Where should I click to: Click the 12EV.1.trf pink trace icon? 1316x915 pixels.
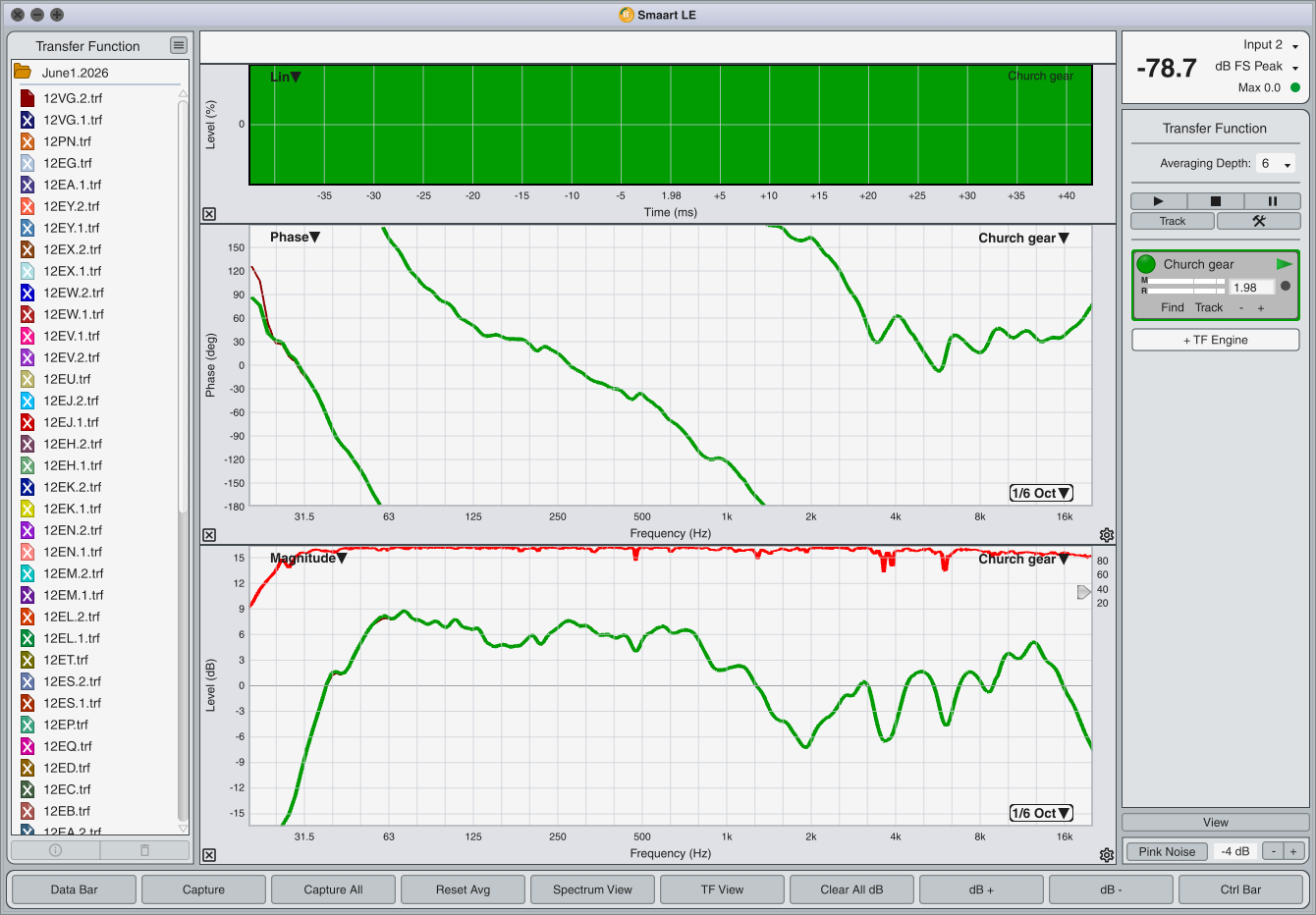click(27, 336)
